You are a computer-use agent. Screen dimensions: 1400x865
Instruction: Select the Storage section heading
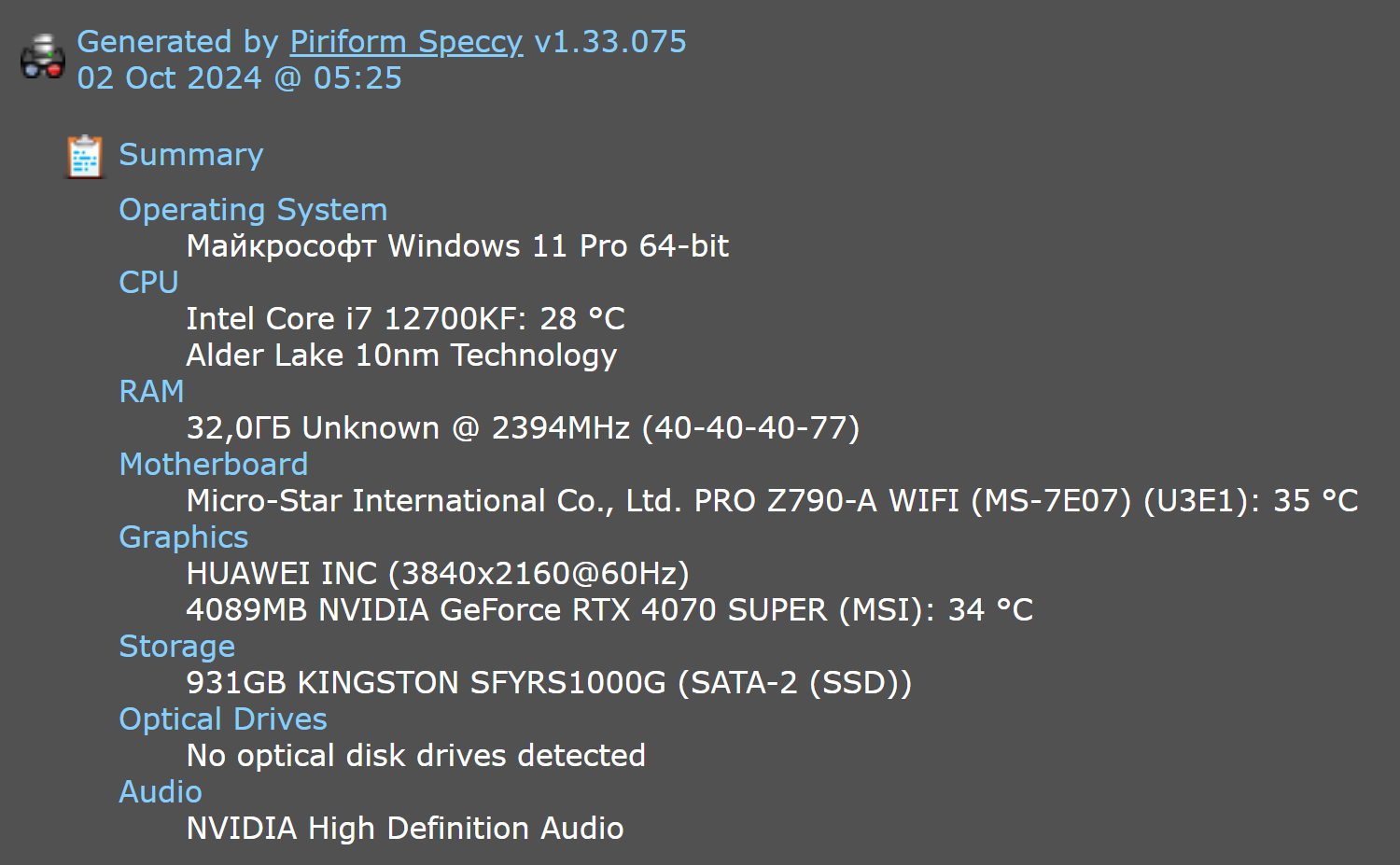(x=176, y=647)
